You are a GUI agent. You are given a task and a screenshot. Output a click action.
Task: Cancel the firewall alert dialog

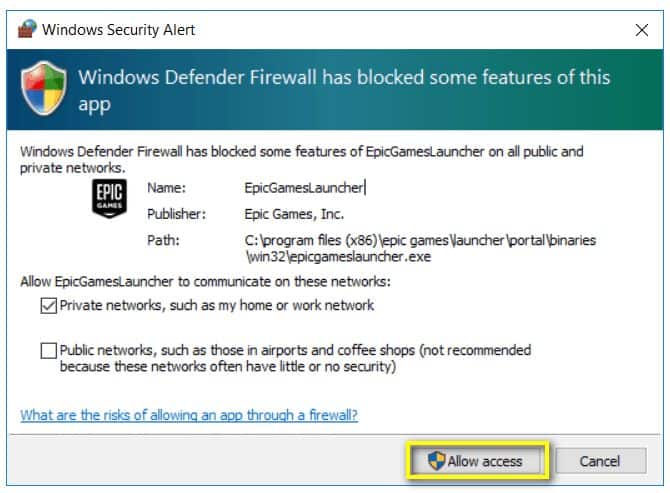(600, 461)
